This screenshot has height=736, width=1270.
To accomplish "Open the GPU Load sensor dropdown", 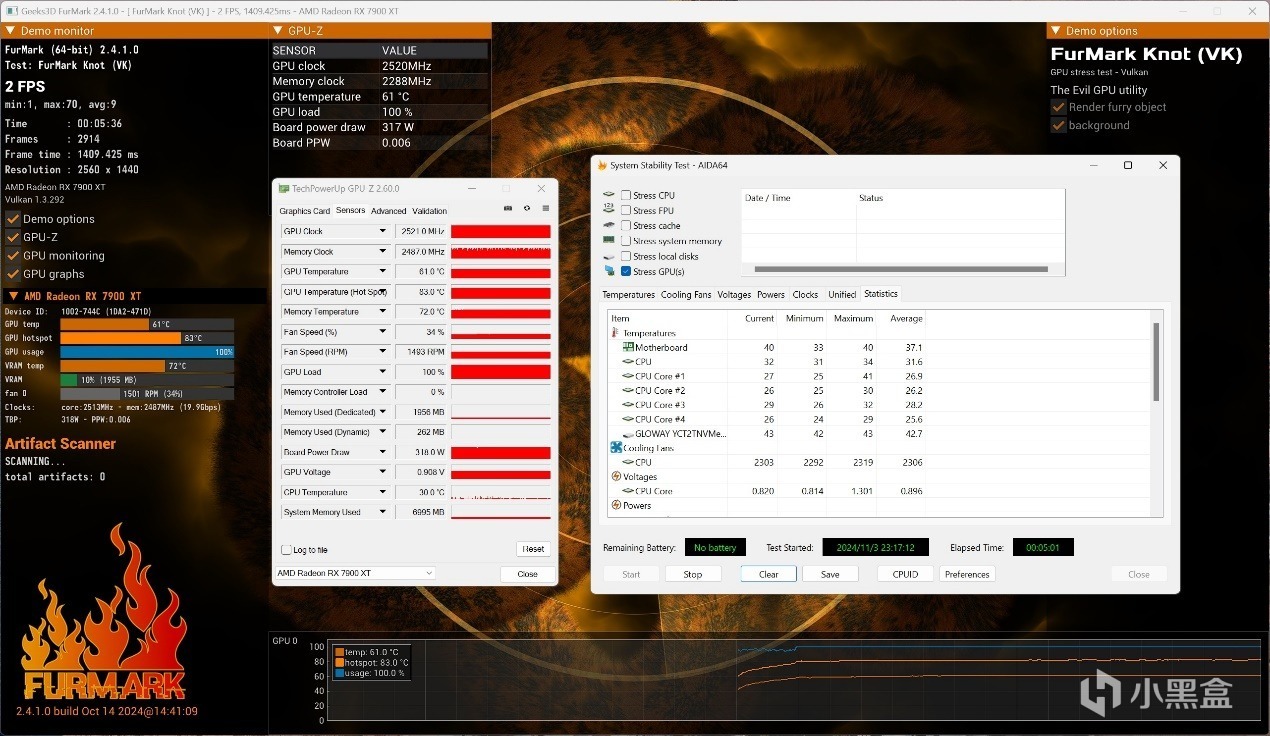I will point(382,371).
